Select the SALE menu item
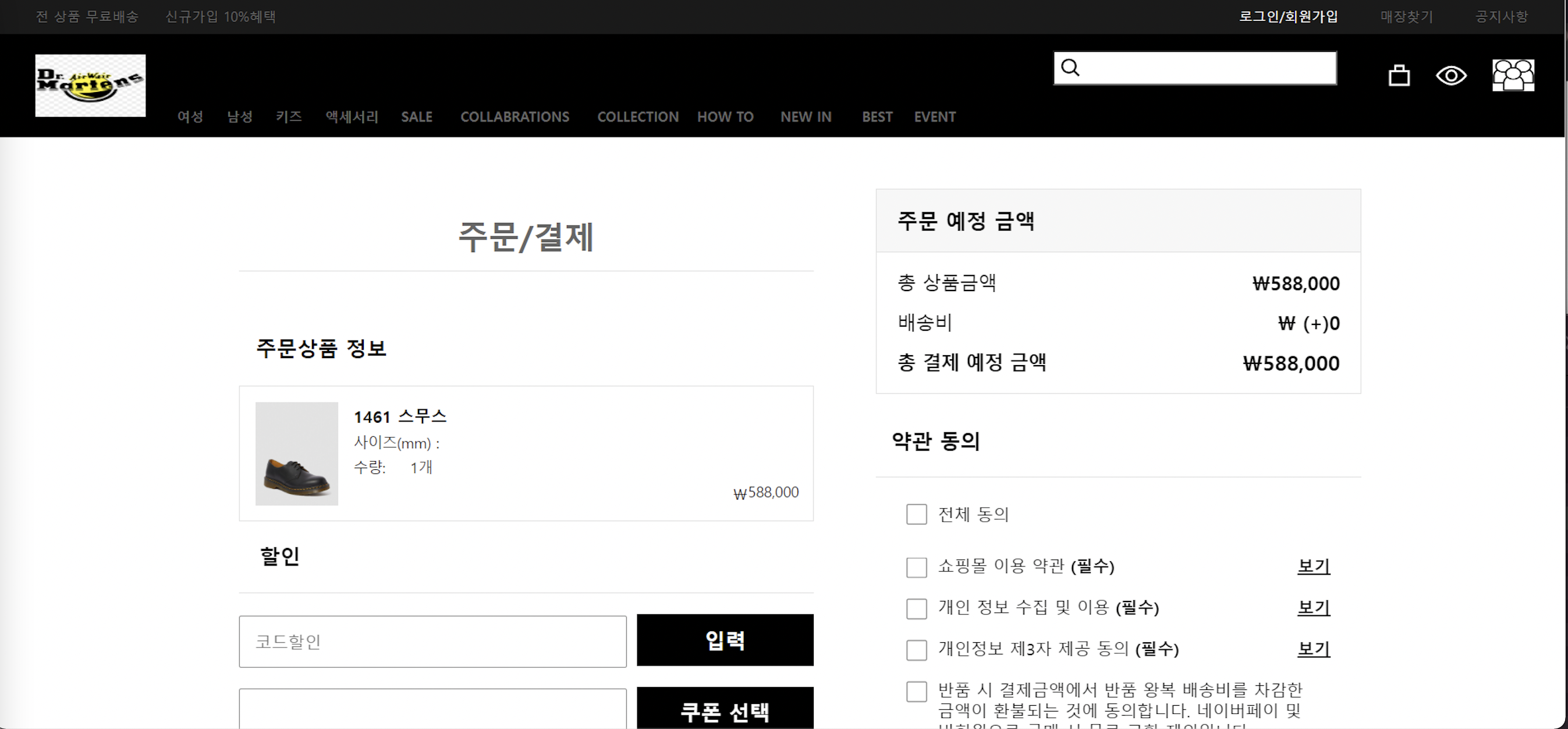Image resolution: width=1568 pixels, height=729 pixels. [416, 117]
